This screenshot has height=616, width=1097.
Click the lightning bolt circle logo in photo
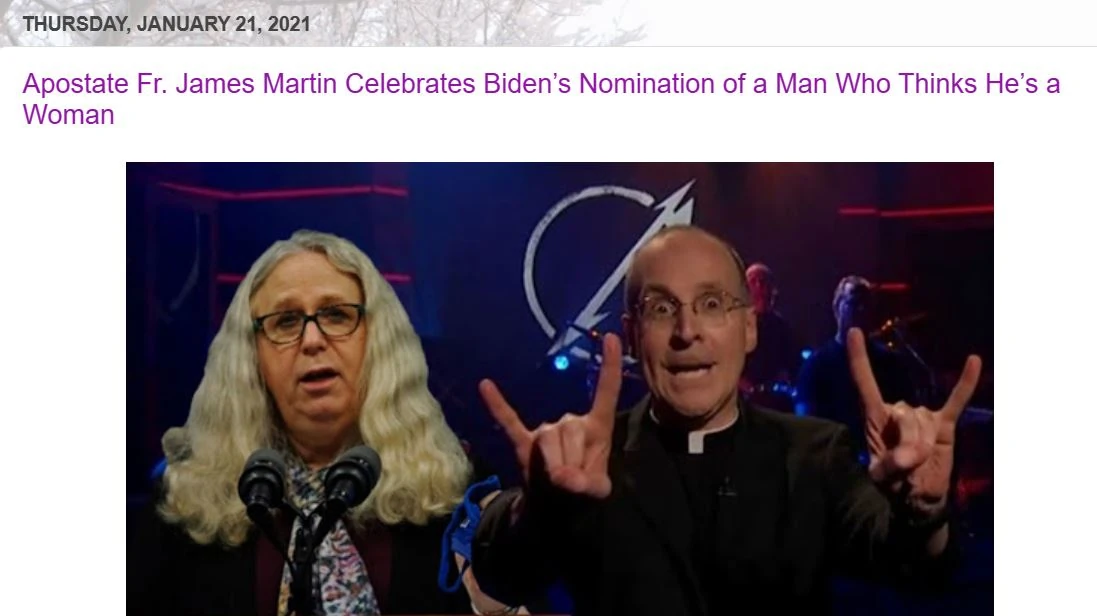click(x=608, y=266)
